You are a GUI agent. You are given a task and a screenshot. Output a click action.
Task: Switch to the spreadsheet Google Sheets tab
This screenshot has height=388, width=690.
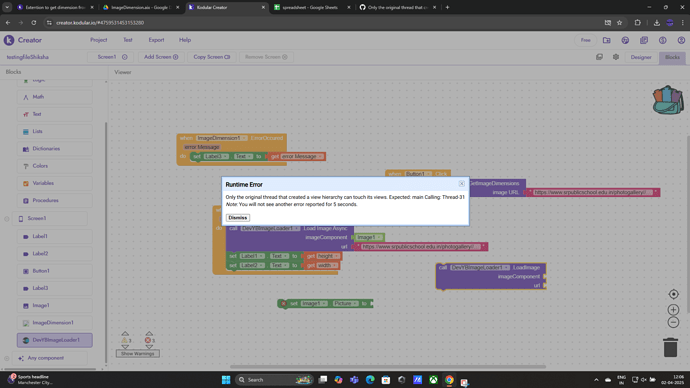click(310, 7)
